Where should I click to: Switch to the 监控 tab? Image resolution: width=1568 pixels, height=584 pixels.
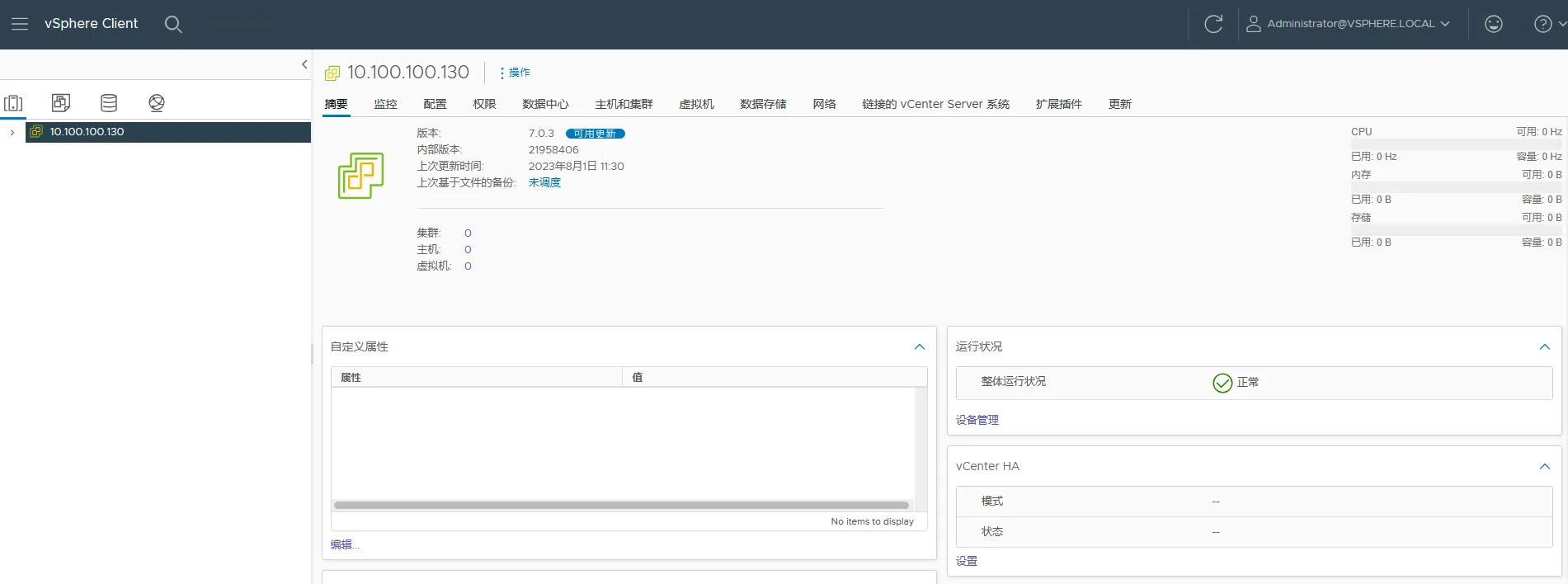385,104
